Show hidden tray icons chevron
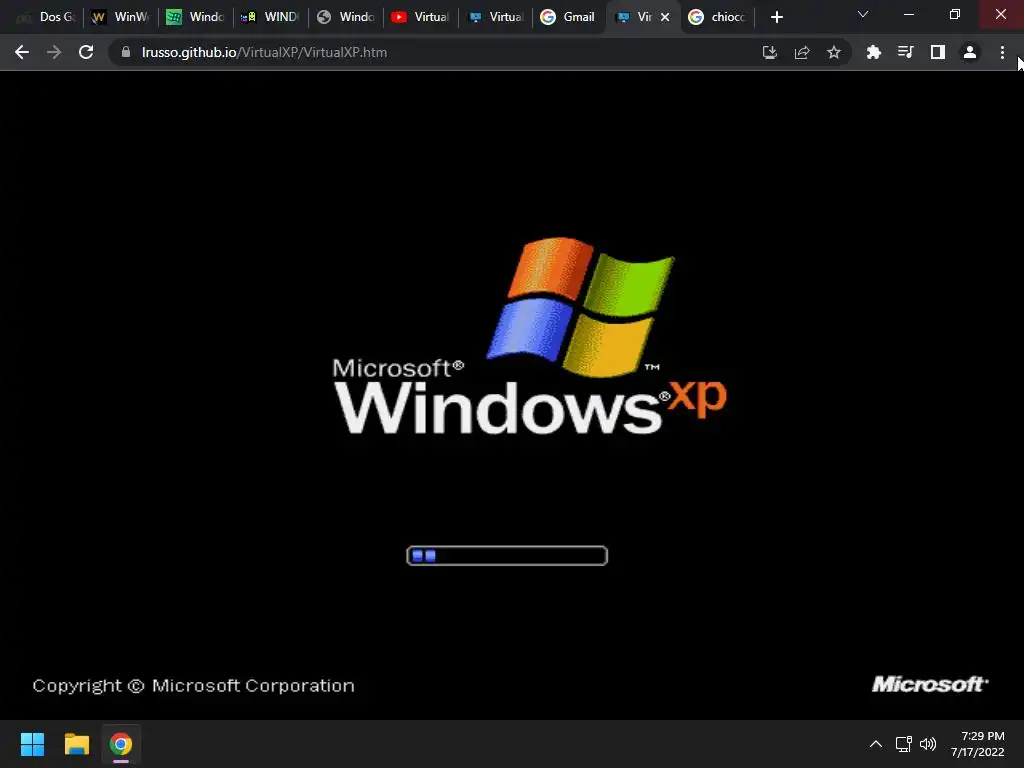1024x768 pixels. point(876,744)
